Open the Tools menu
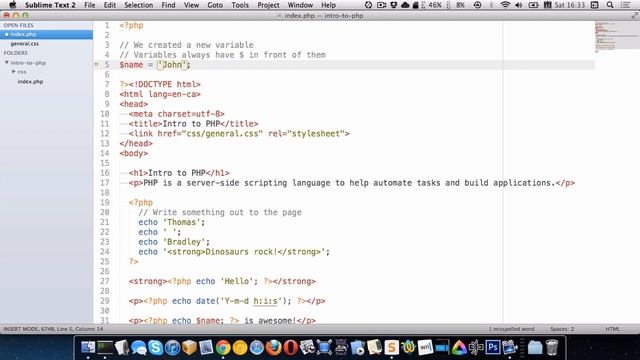 [240, 5]
